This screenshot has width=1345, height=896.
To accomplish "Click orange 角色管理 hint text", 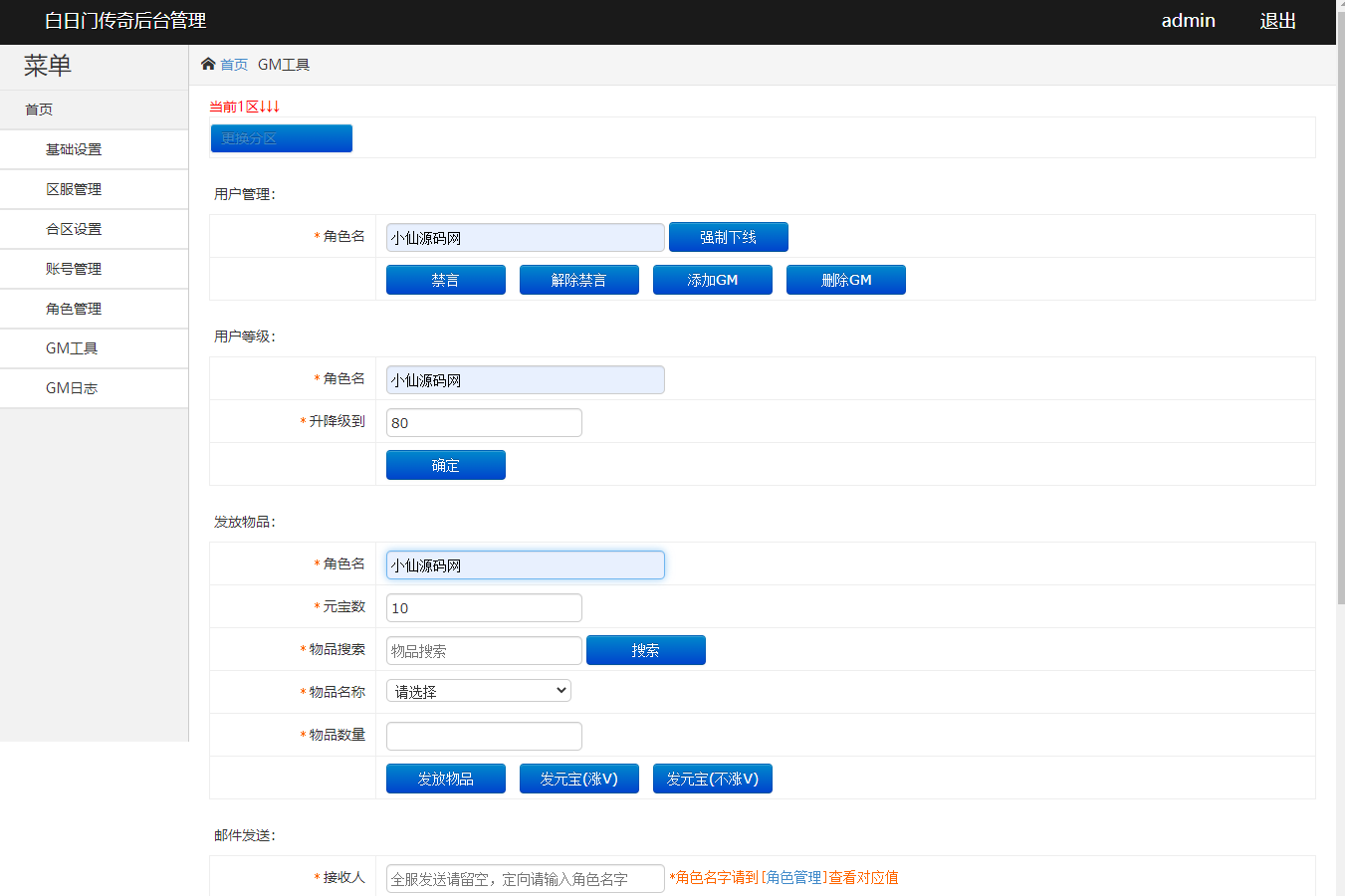I will (794, 877).
